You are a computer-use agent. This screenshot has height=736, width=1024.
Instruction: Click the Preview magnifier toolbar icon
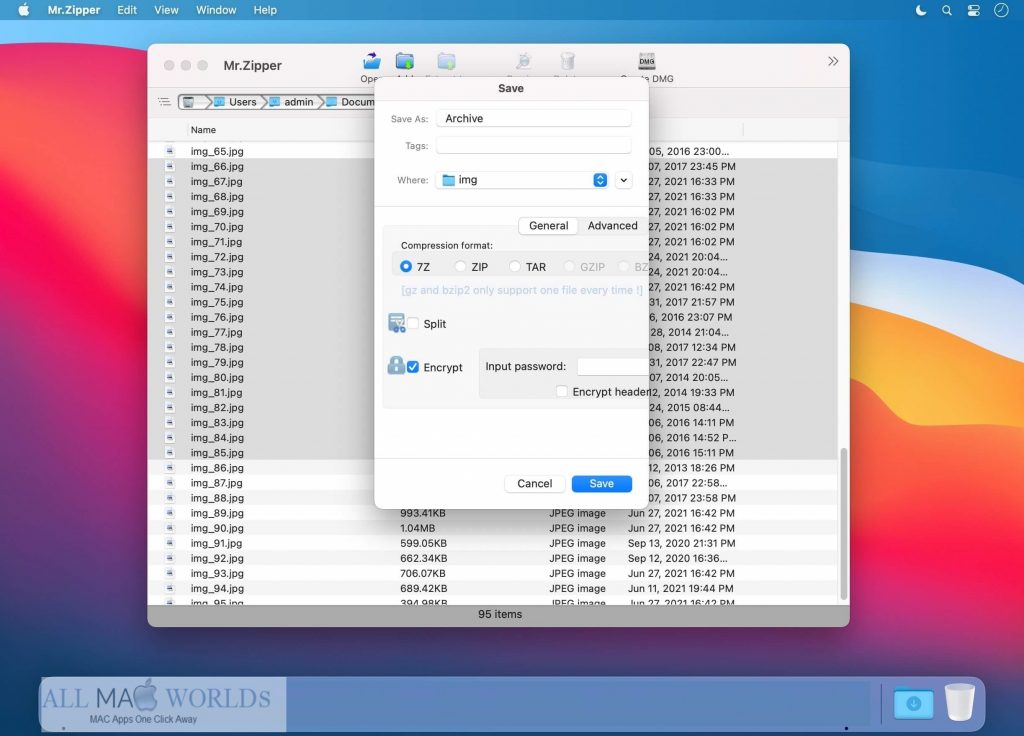[x=523, y=61]
